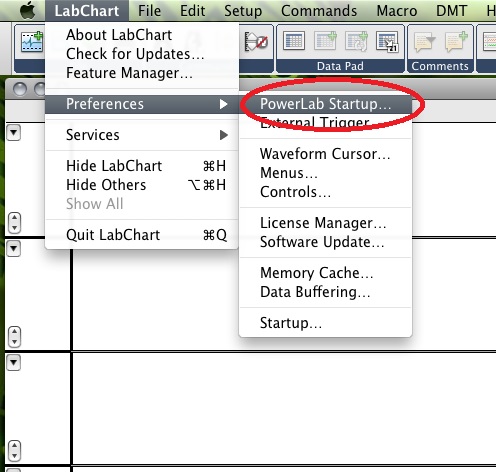Open Menus… preferences
This screenshot has width=496, height=472.
point(326,173)
